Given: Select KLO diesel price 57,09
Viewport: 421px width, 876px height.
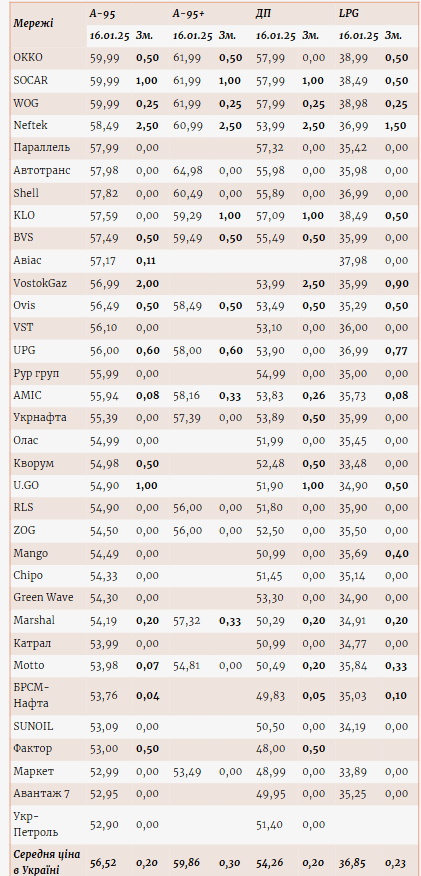Looking at the screenshot, I should pos(271,216).
